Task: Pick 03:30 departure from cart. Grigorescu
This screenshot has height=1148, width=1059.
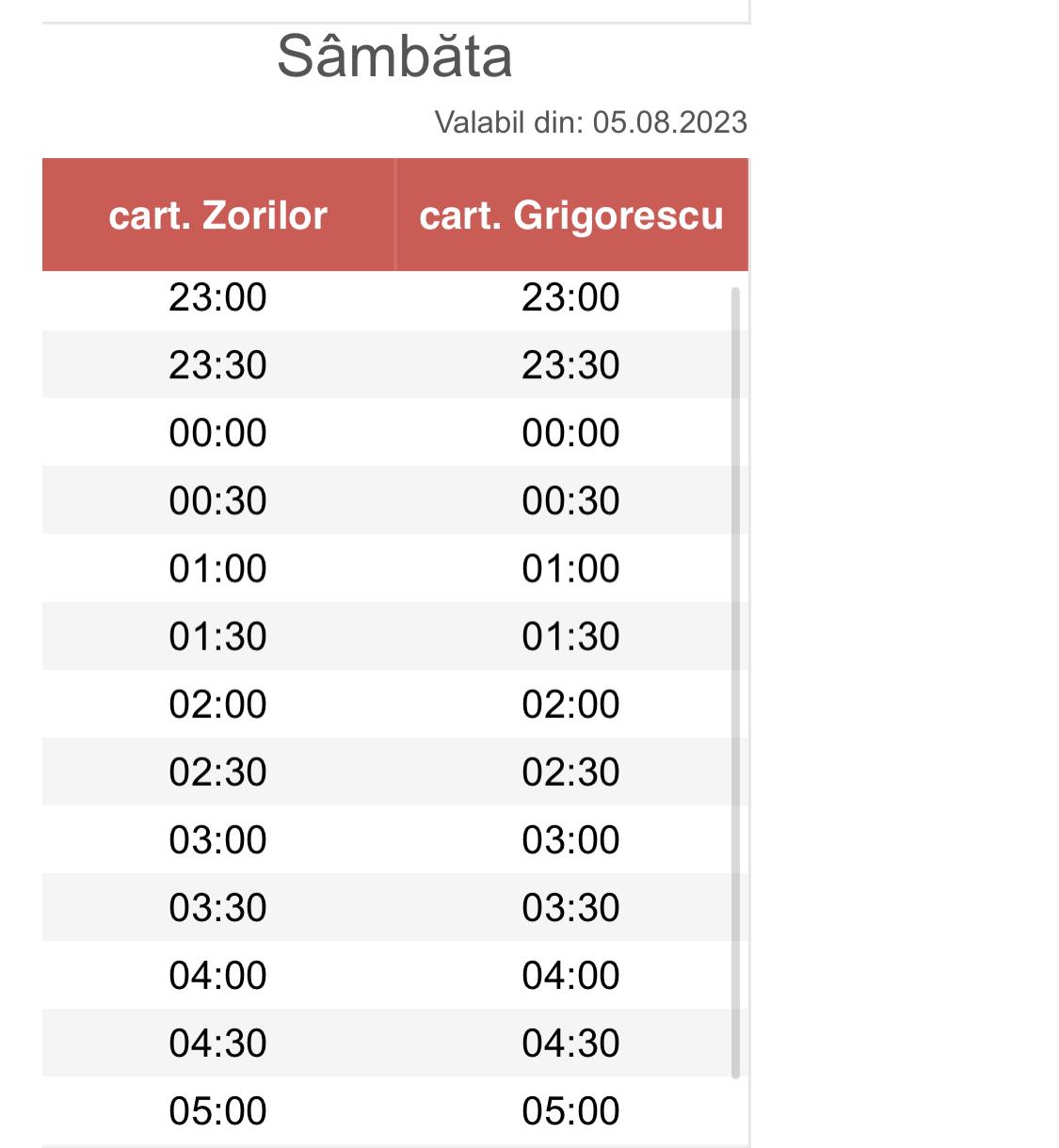Action: click(x=570, y=907)
